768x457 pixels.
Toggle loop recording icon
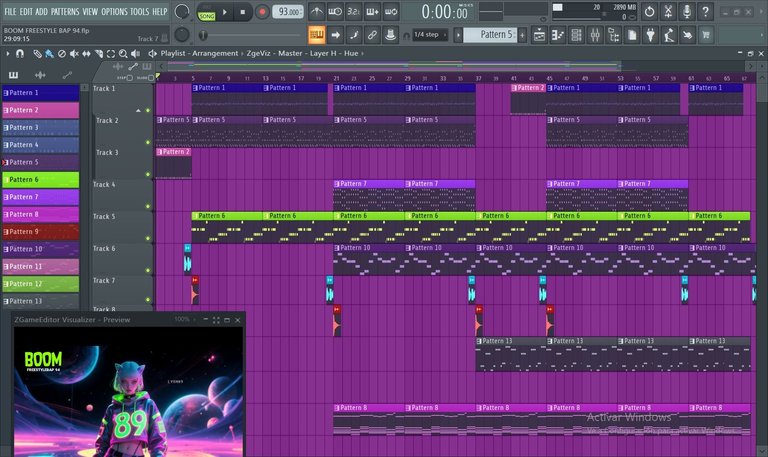click(x=391, y=11)
